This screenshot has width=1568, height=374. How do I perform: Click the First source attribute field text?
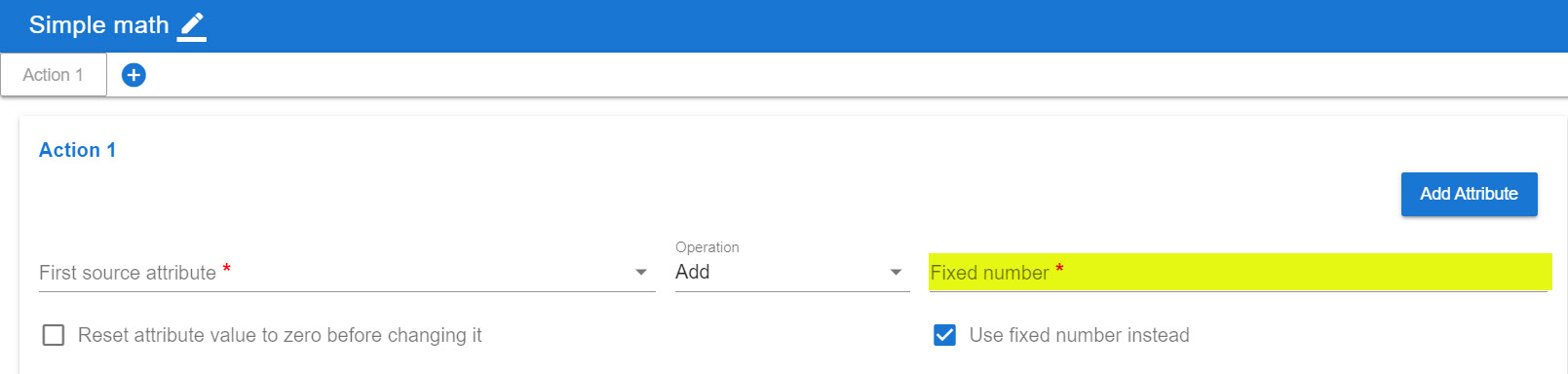(x=128, y=273)
